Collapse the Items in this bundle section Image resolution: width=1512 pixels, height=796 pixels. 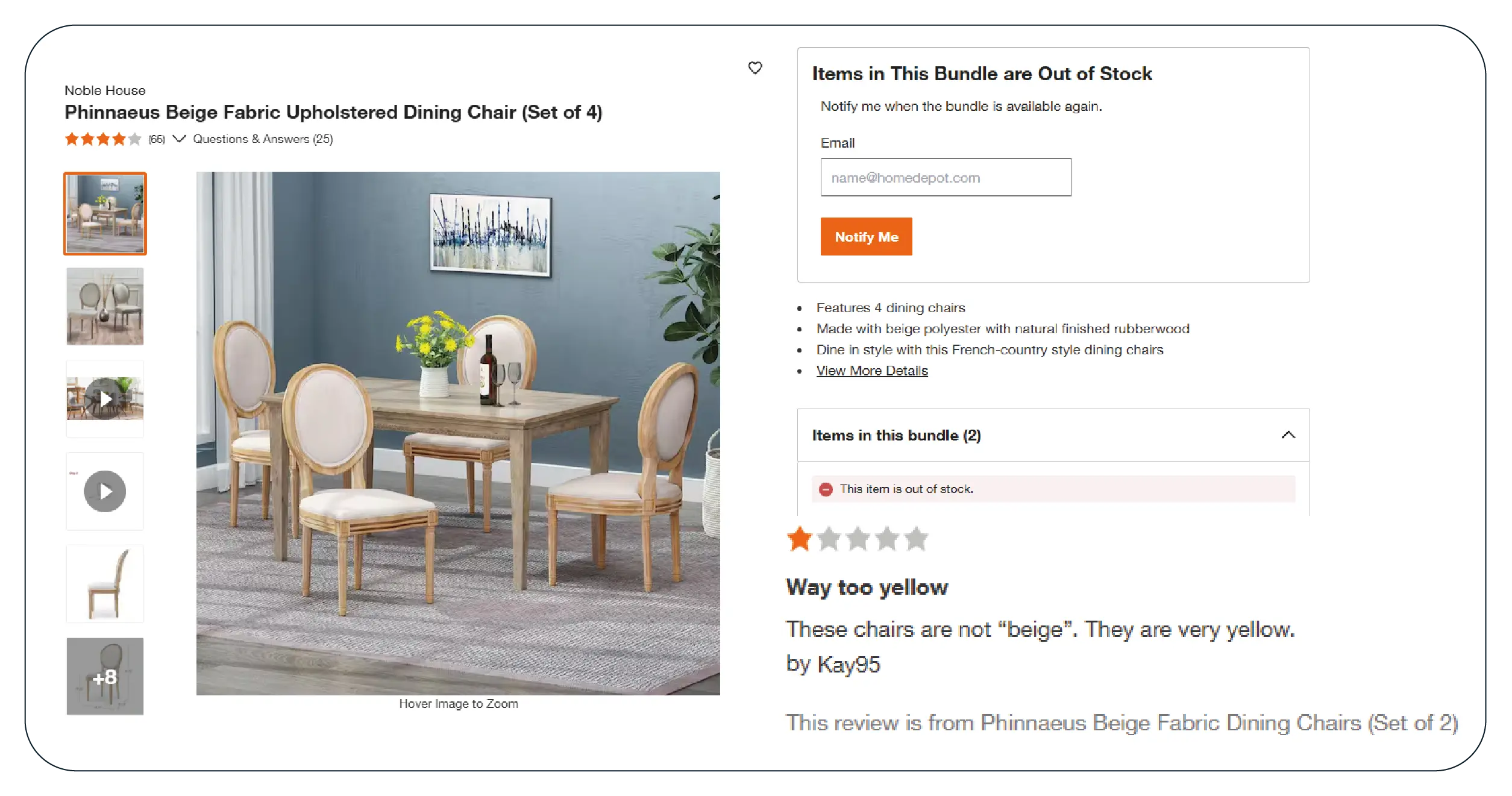(x=1288, y=434)
